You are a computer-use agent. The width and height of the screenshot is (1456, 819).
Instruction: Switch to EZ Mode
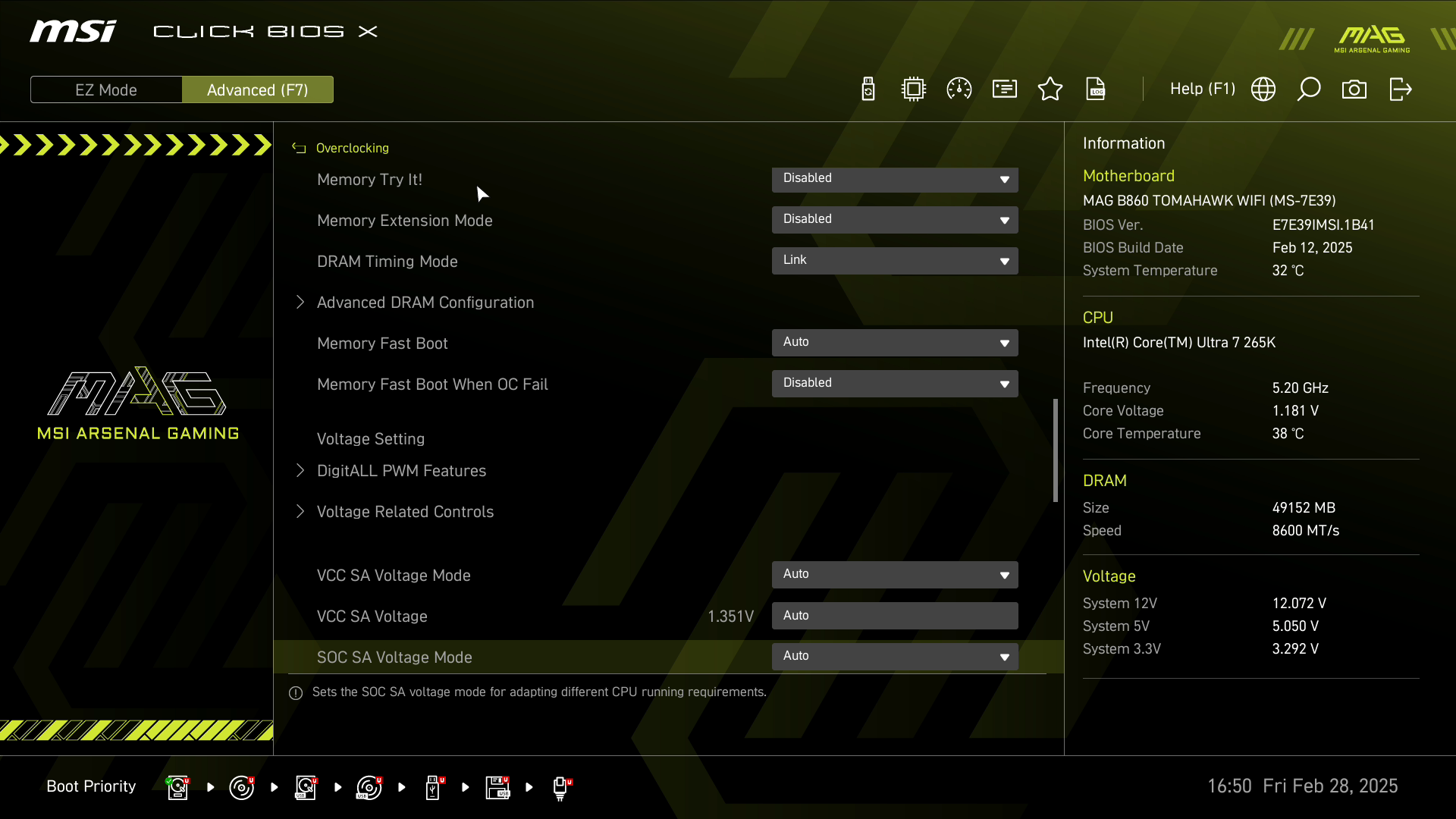[x=106, y=89]
